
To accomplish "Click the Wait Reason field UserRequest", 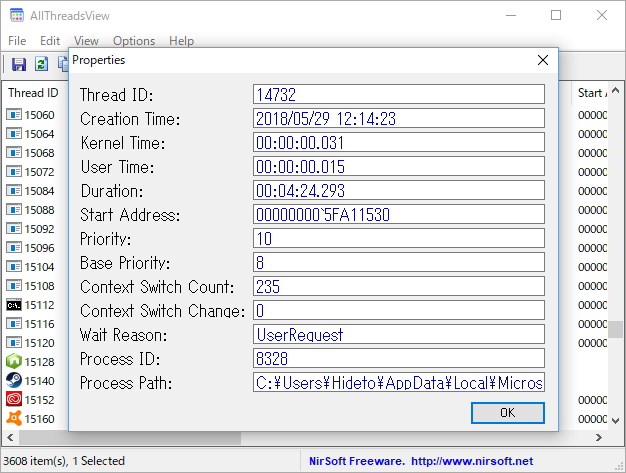I will click(x=399, y=334).
